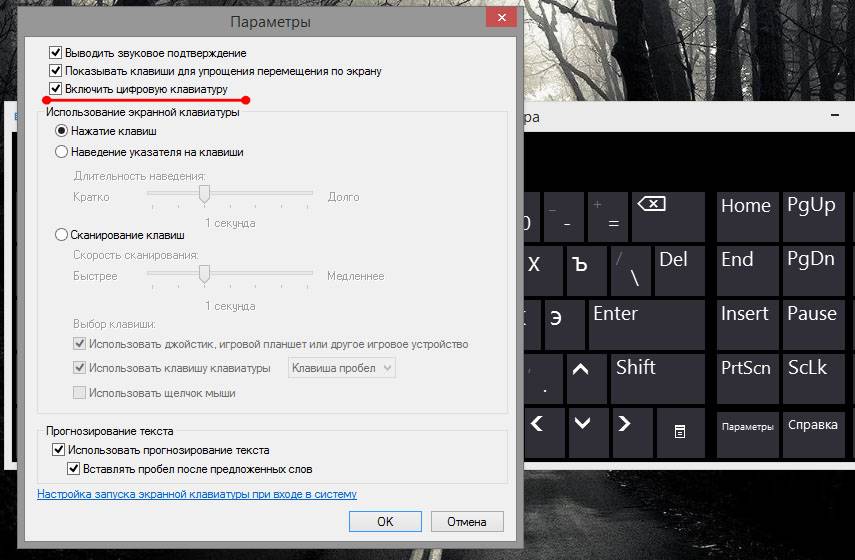This screenshot has height=560, width=855.
Task: Close the Параметры dialog
Action: point(502,17)
